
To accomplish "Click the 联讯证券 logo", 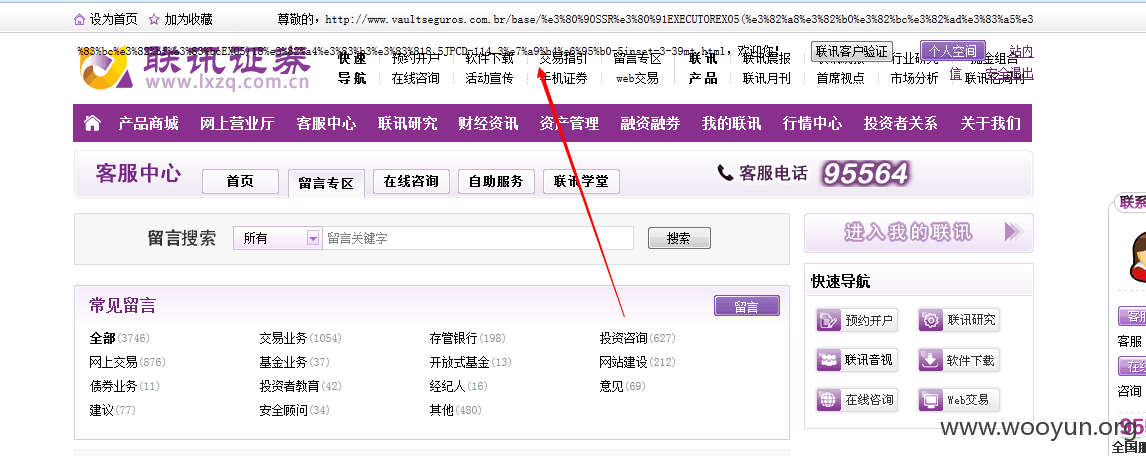I will [195, 70].
